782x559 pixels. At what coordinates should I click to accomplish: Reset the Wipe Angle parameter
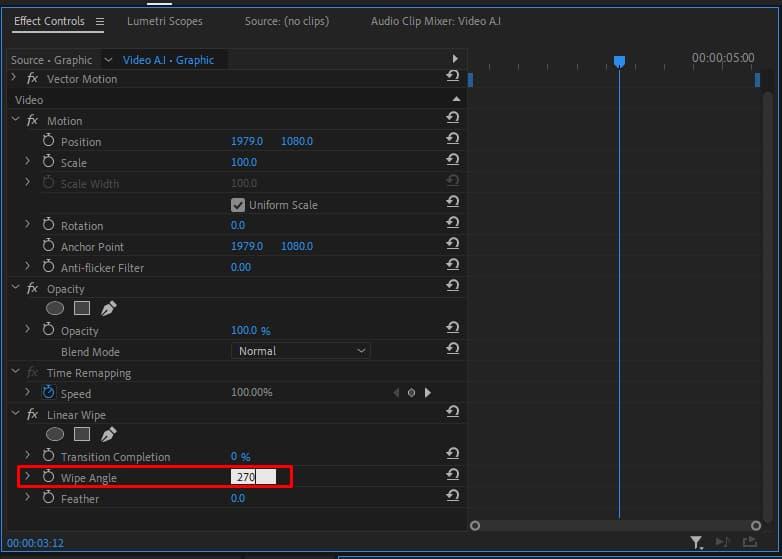(453, 476)
